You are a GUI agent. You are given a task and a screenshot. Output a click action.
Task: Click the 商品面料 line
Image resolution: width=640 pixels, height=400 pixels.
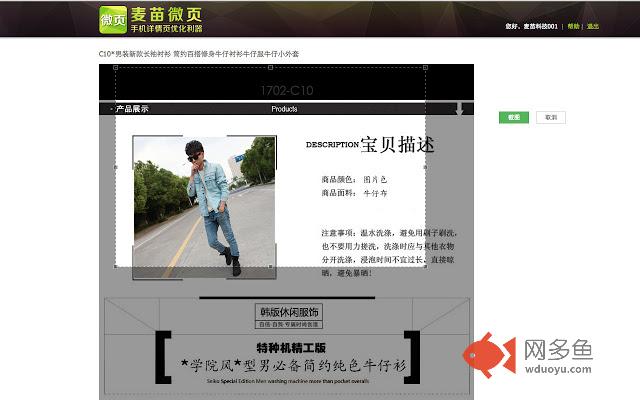(x=354, y=193)
